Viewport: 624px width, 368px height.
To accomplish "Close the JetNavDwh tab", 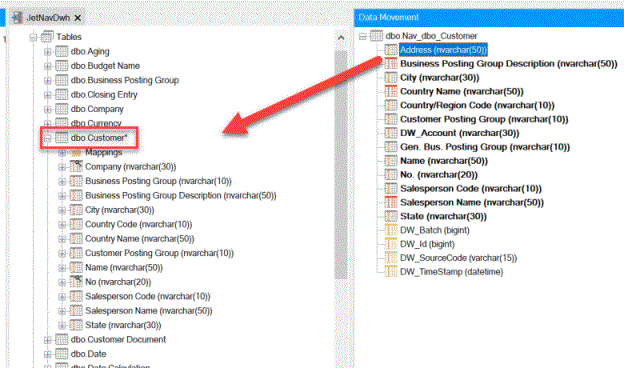I will 78,18.
